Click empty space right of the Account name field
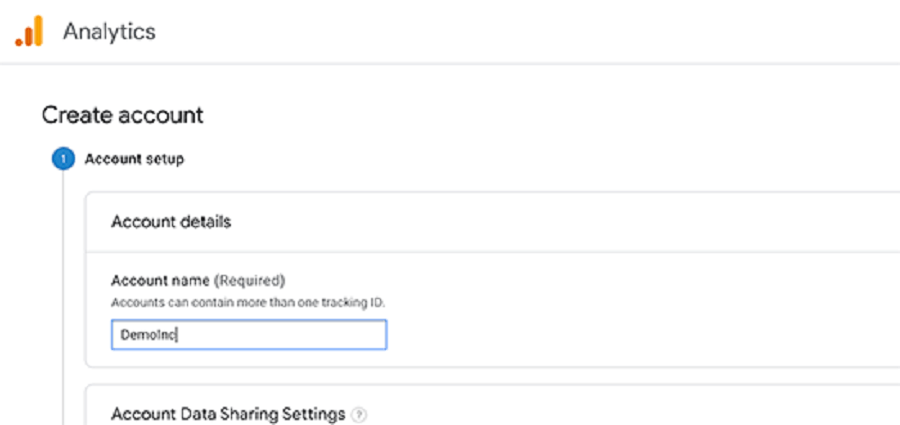 pyautogui.click(x=631, y=335)
